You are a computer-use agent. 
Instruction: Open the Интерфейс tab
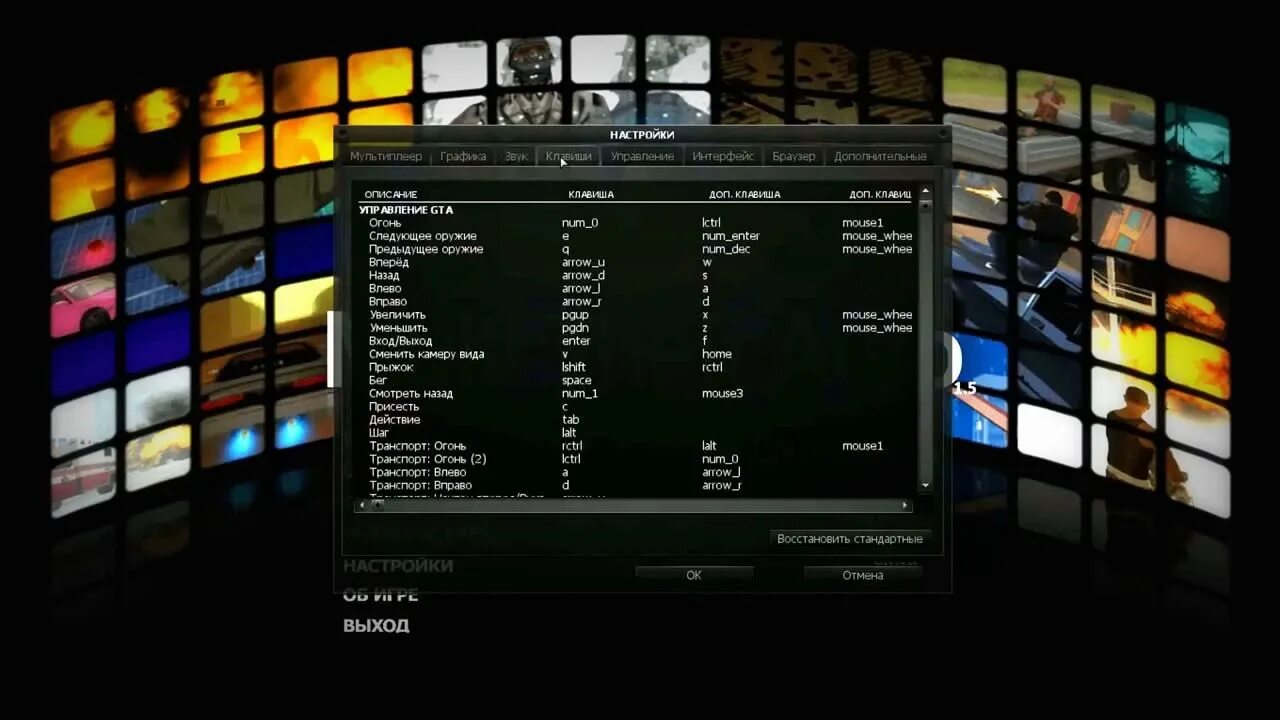(x=723, y=156)
